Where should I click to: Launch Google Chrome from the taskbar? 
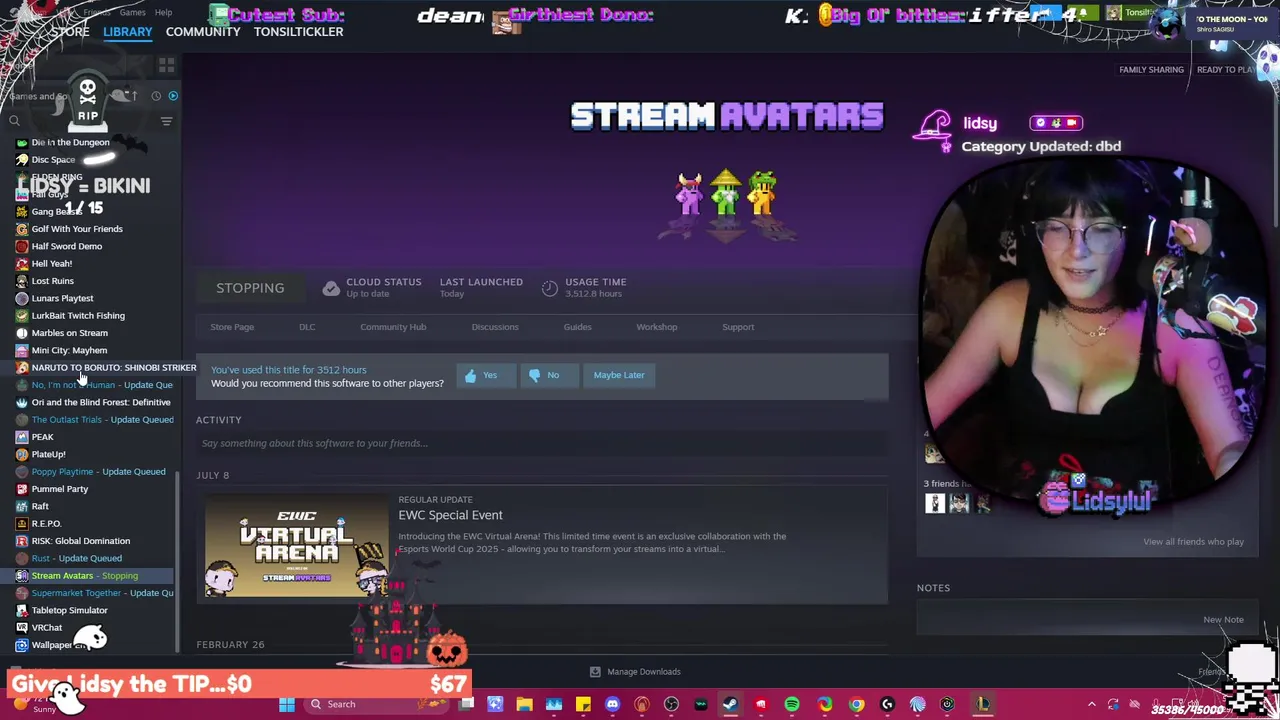(x=856, y=704)
